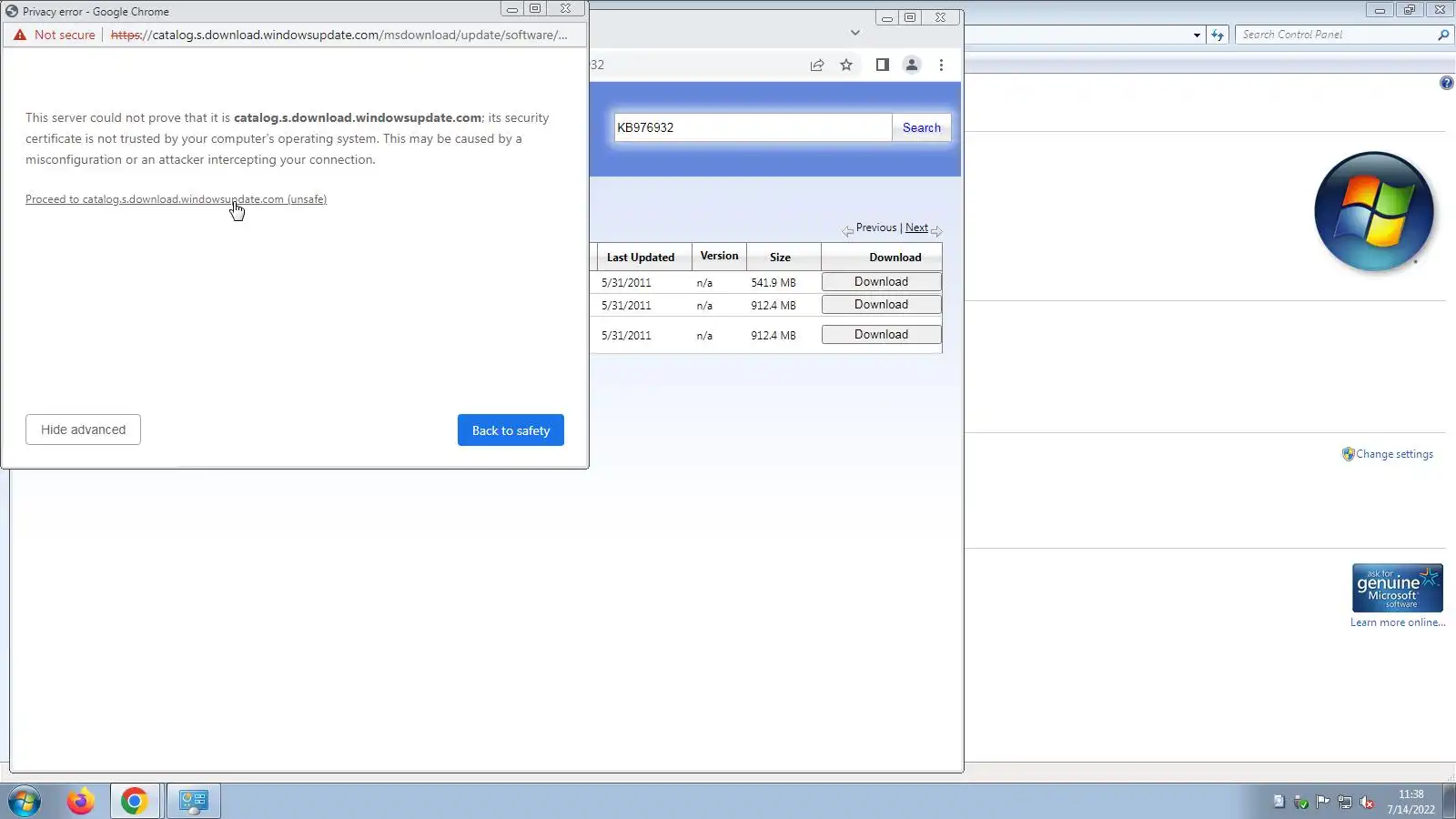Download the 541.9 MB update

click(x=881, y=282)
